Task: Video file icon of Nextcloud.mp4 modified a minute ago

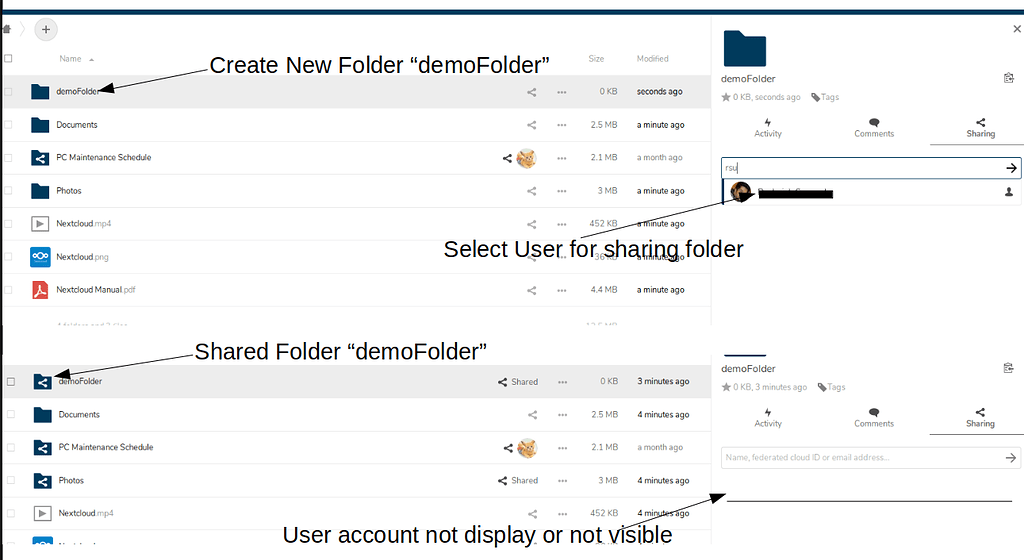Action: point(40,224)
